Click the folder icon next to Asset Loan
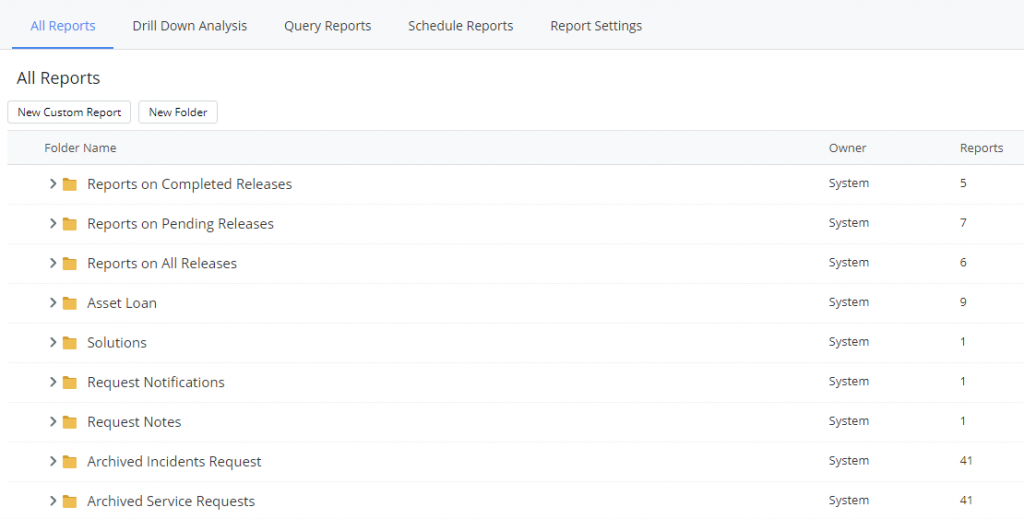Image resolution: width=1024 pixels, height=519 pixels. [69, 303]
